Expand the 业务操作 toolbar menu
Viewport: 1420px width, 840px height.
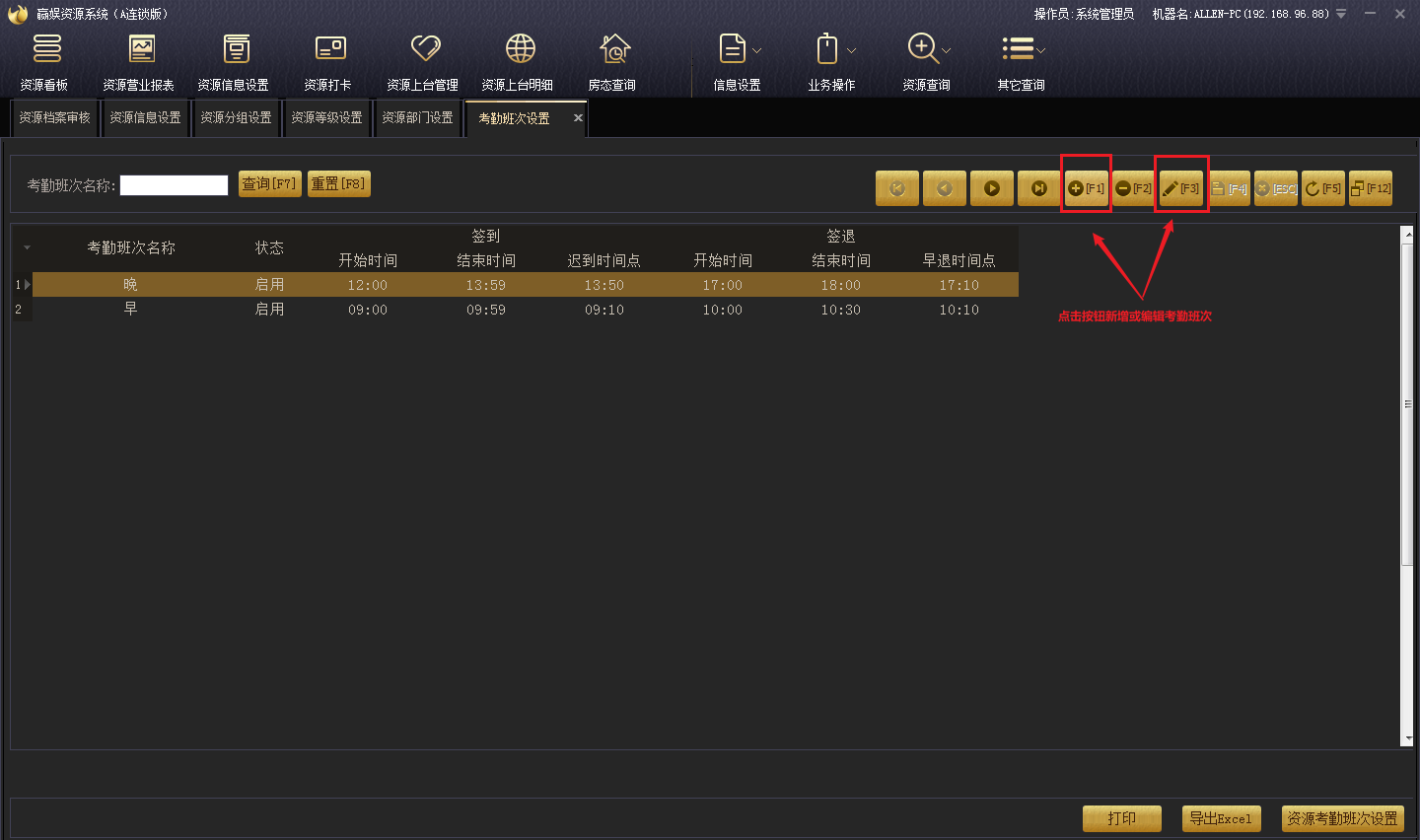tap(832, 61)
